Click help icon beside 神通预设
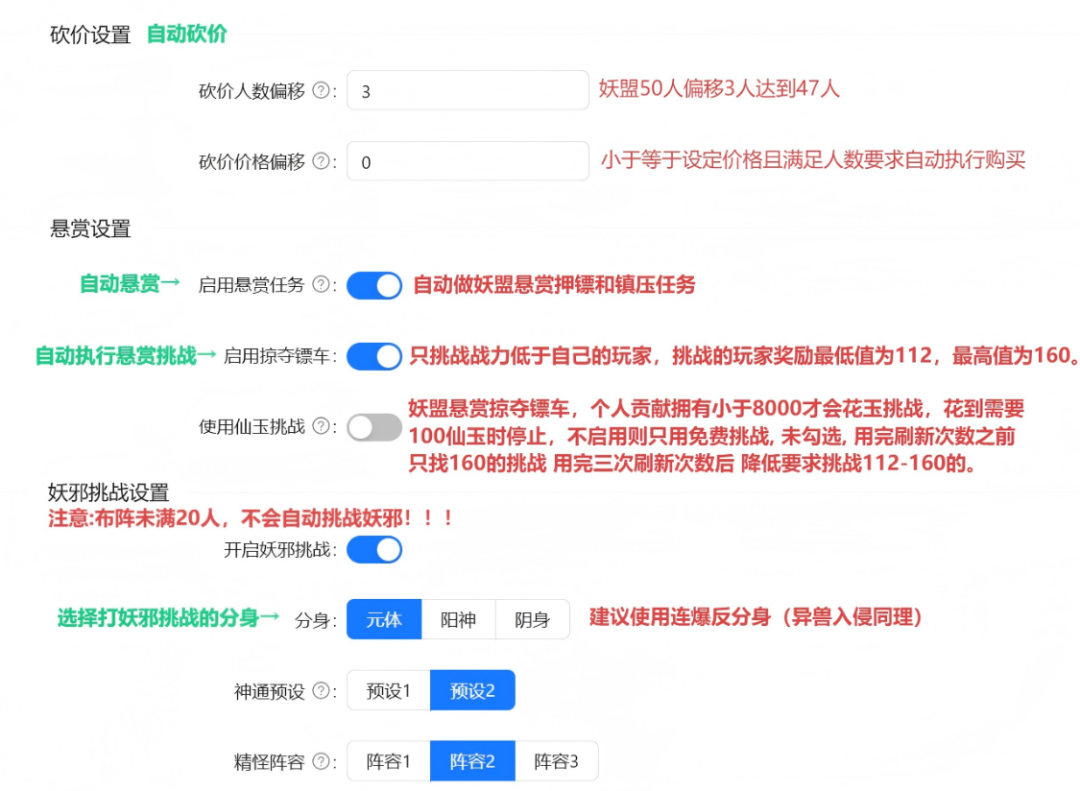Screen dimensions: 1080x791 (x=321, y=691)
